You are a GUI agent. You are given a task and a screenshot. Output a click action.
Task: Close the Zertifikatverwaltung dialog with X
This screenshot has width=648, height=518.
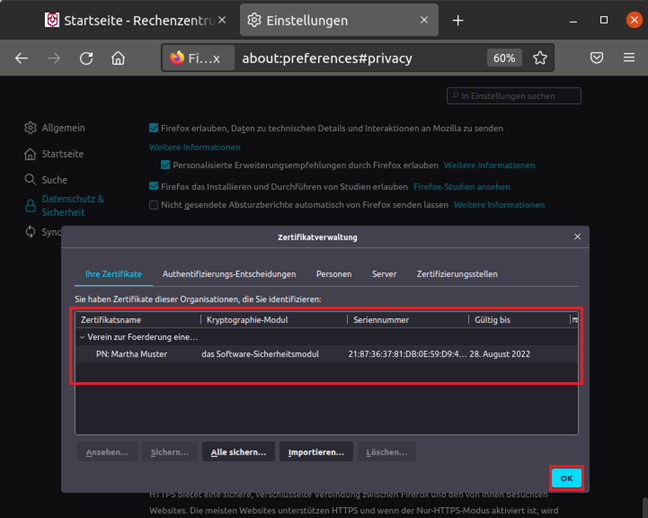pos(577,237)
